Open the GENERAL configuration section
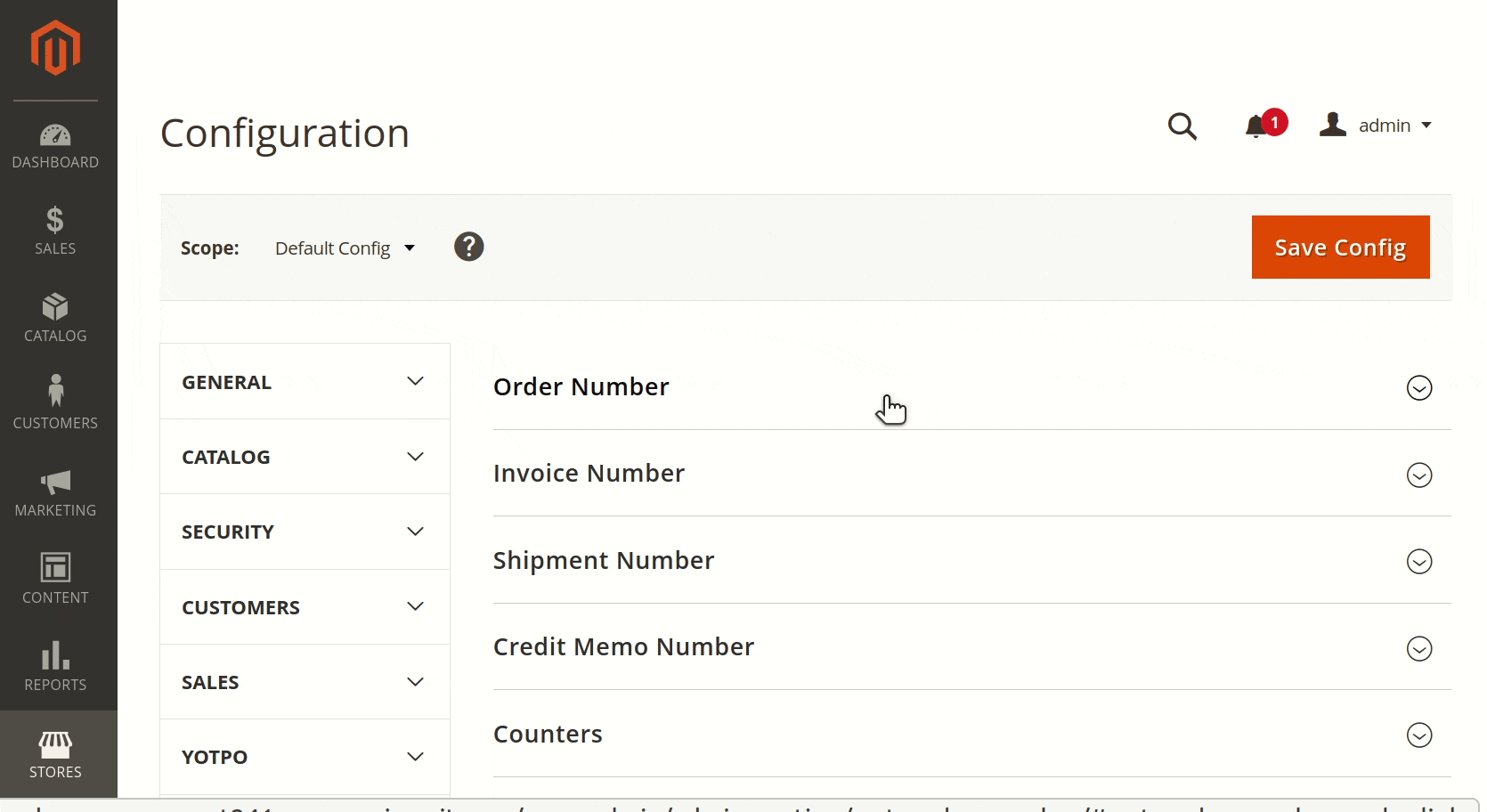Image resolution: width=1487 pixels, height=812 pixels. coord(304,381)
